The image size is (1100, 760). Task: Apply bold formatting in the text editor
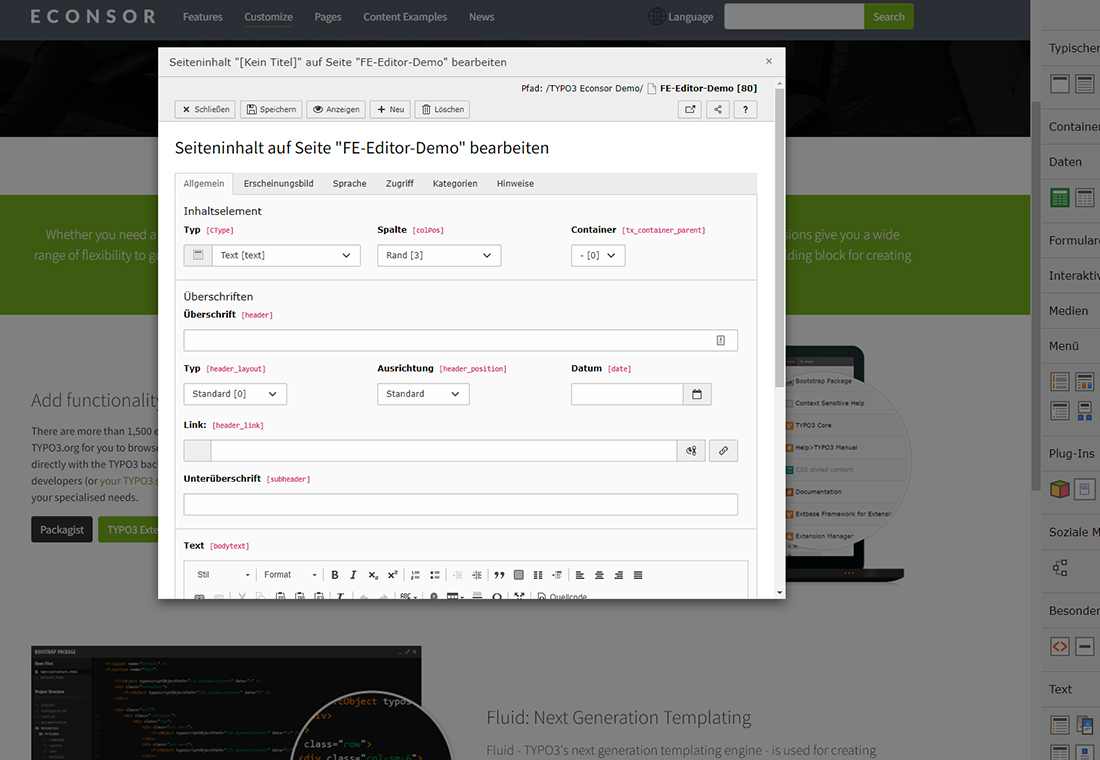335,575
